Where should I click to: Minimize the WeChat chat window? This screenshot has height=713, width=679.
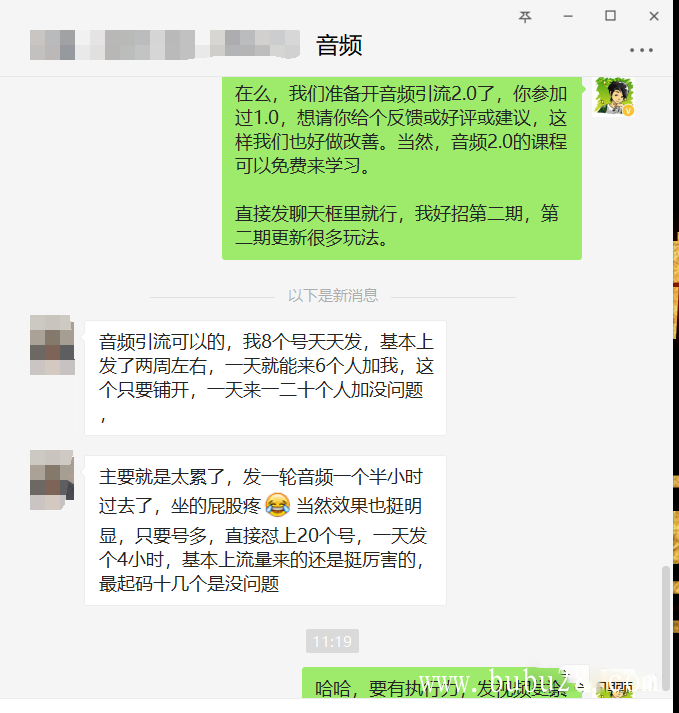[x=568, y=16]
